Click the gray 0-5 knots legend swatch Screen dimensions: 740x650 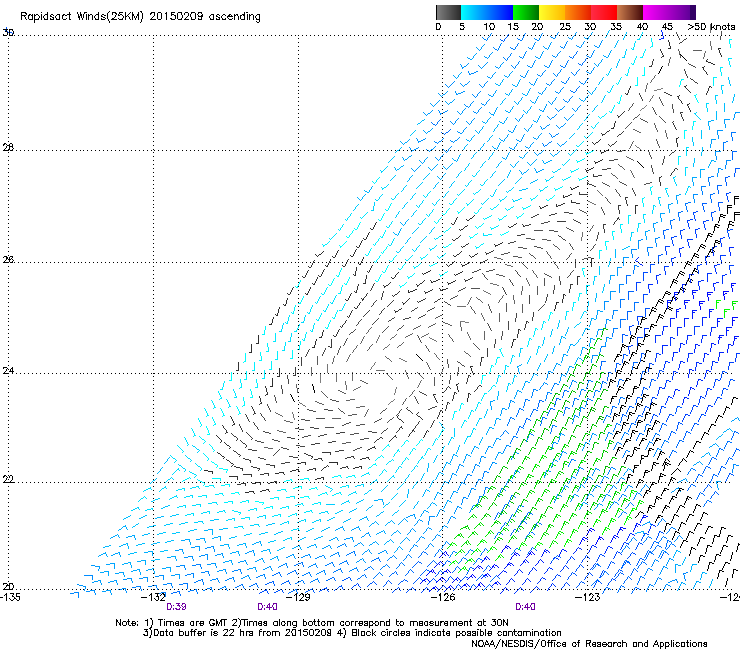click(x=448, y=12)
